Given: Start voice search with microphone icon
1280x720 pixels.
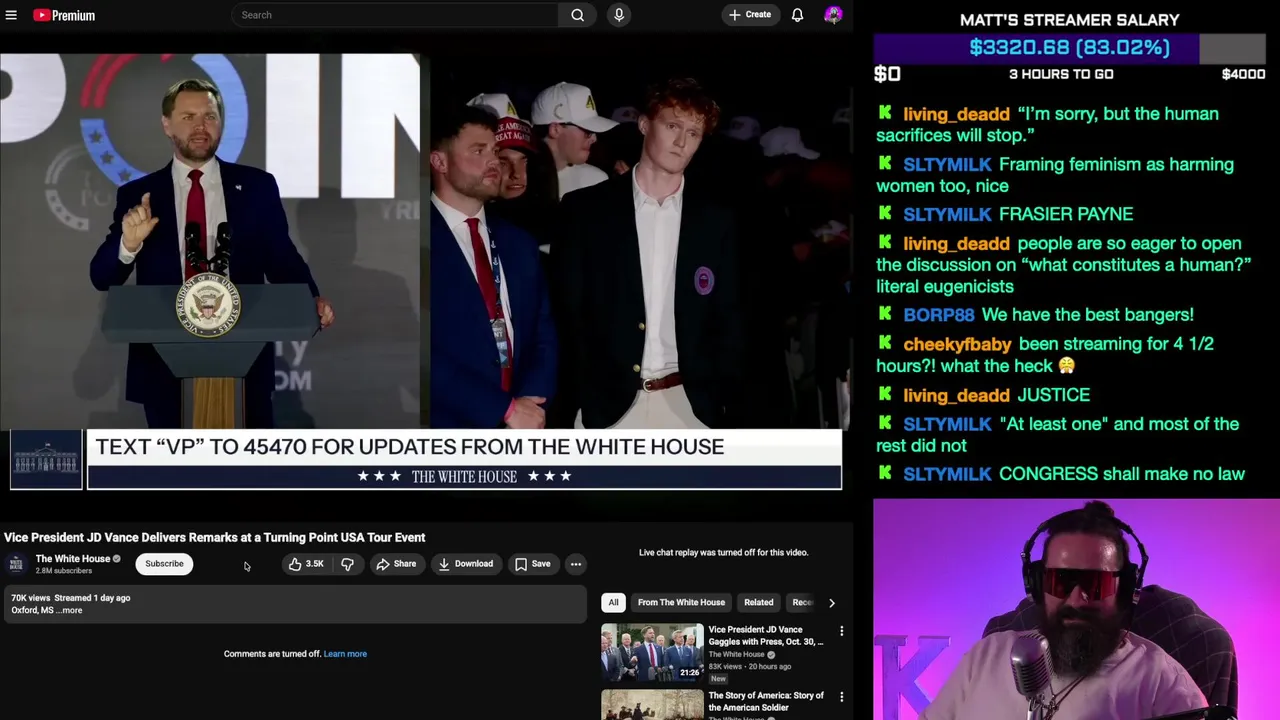Looking at the screenshot, I should [x=619, y=15].
